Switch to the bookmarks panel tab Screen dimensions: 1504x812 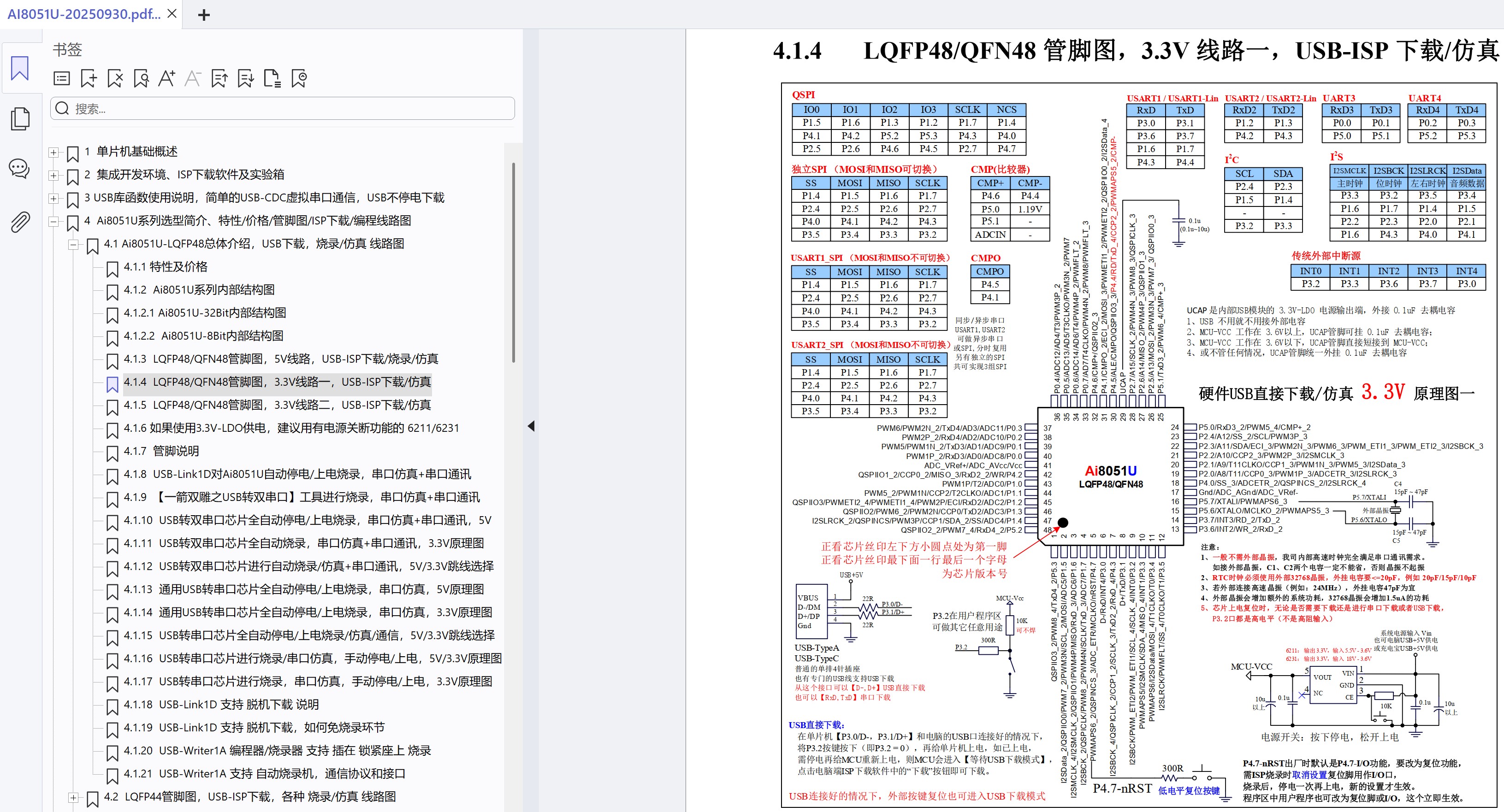click(x=19, y=68)
